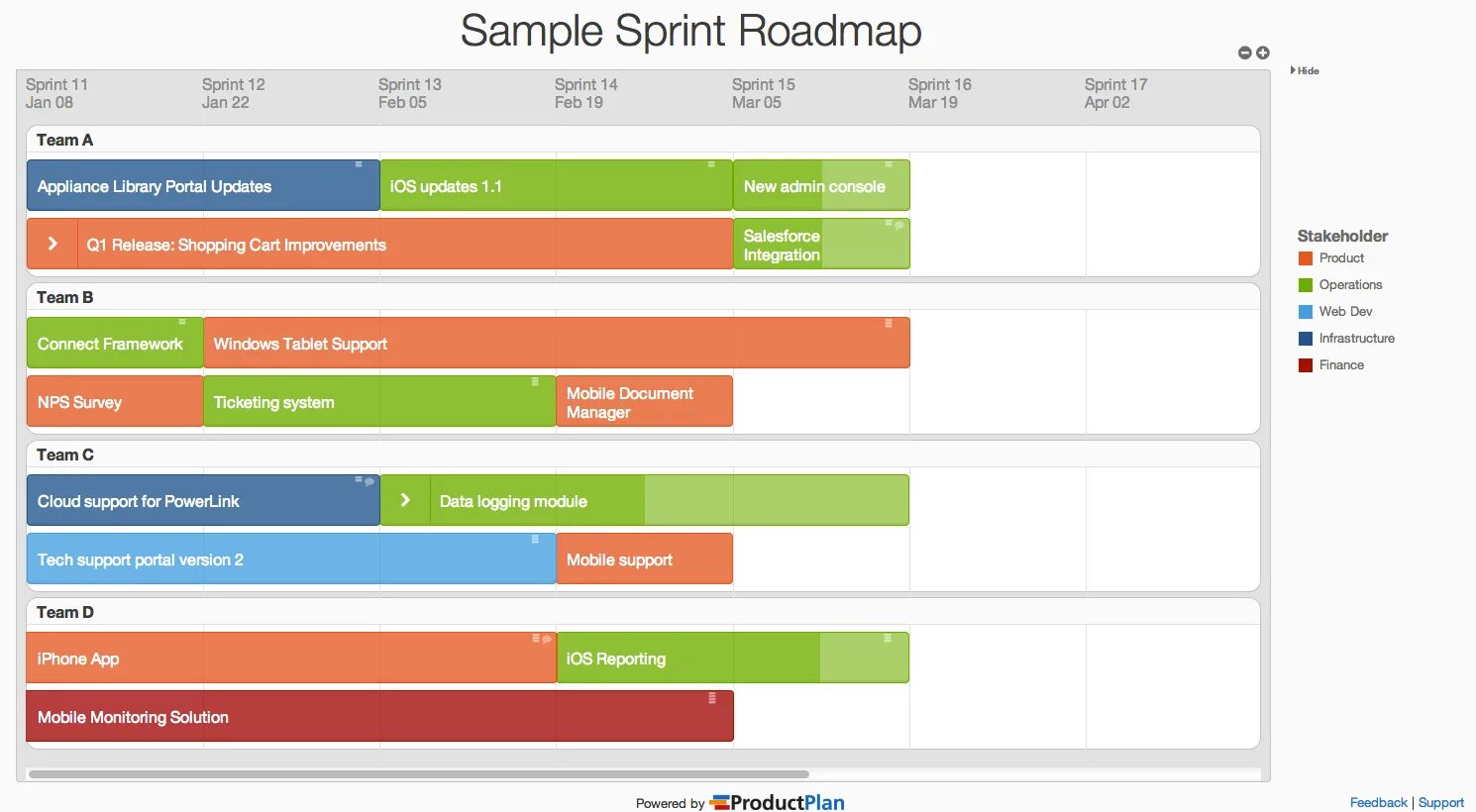This screenshot has height=812, width=1476.
Task: Open the Support link
Action: (1440, 802)
